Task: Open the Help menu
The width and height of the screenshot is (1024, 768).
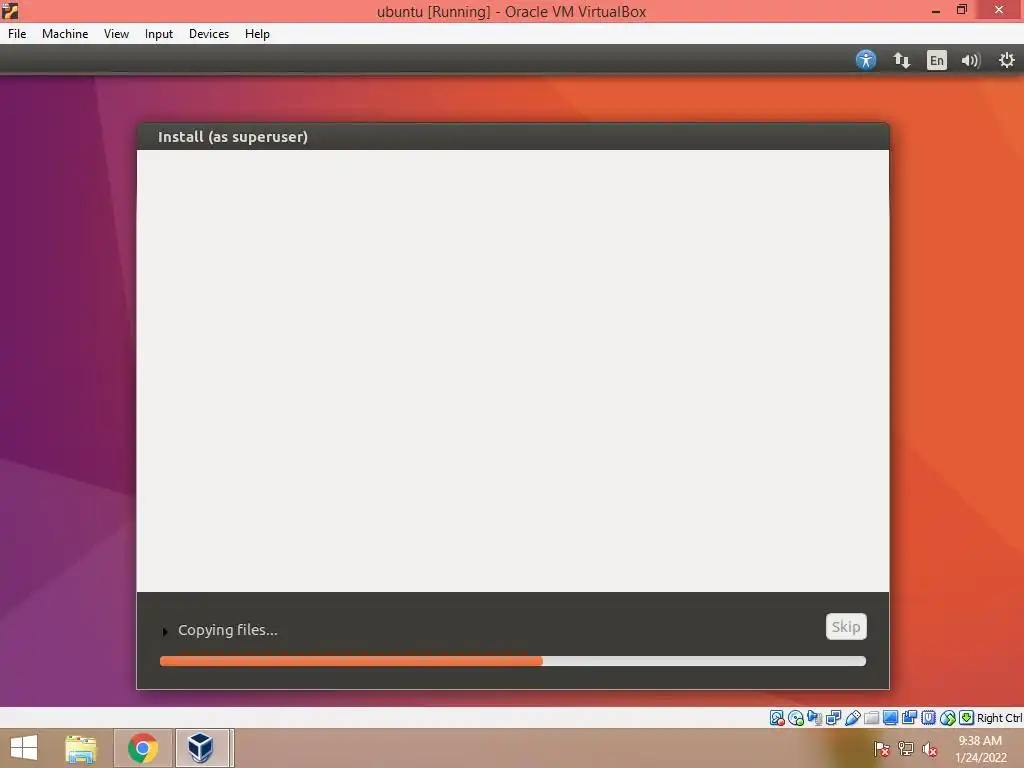Action: point(257,34)
